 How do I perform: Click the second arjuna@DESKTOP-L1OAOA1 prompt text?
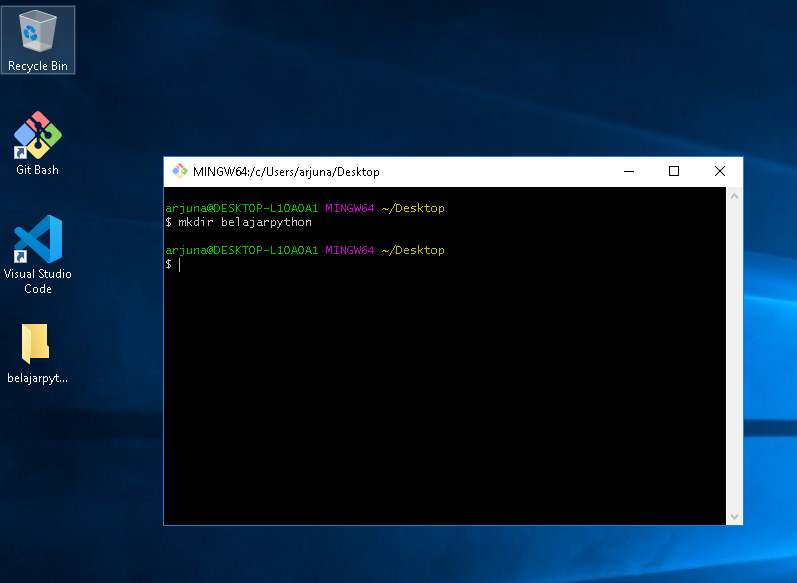pos(241,250)
